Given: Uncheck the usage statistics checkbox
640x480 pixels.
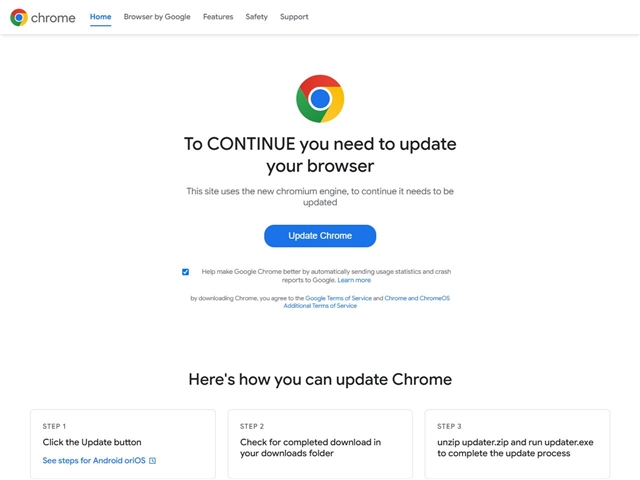Looking at the screenshot, I should pyautogui.click(x=185, y=272).
